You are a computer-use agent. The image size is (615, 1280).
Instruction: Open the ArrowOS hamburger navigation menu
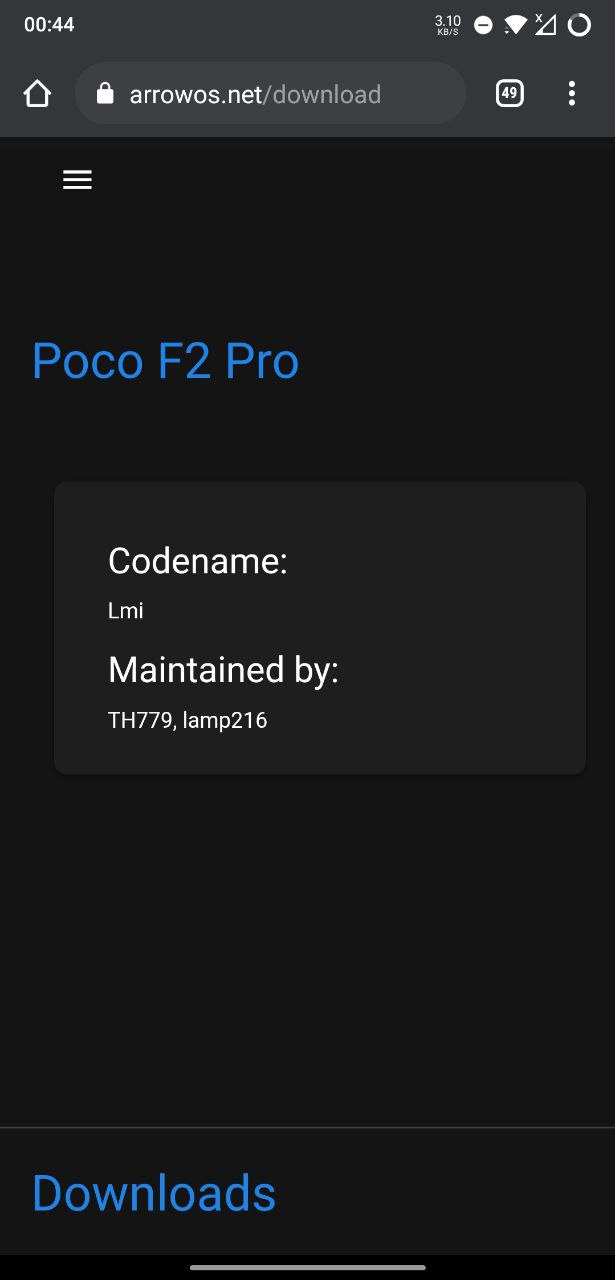coord(77,179)
